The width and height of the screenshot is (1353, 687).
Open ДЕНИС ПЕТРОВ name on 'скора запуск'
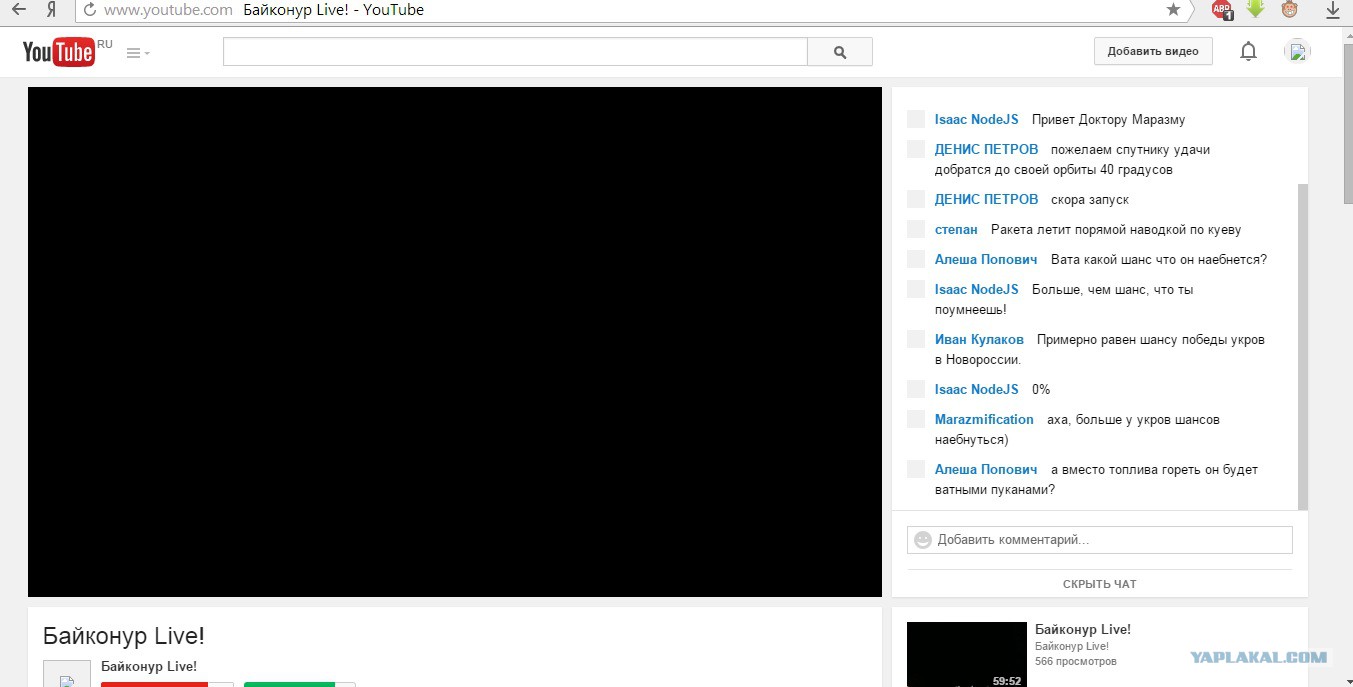pos(987,199)
